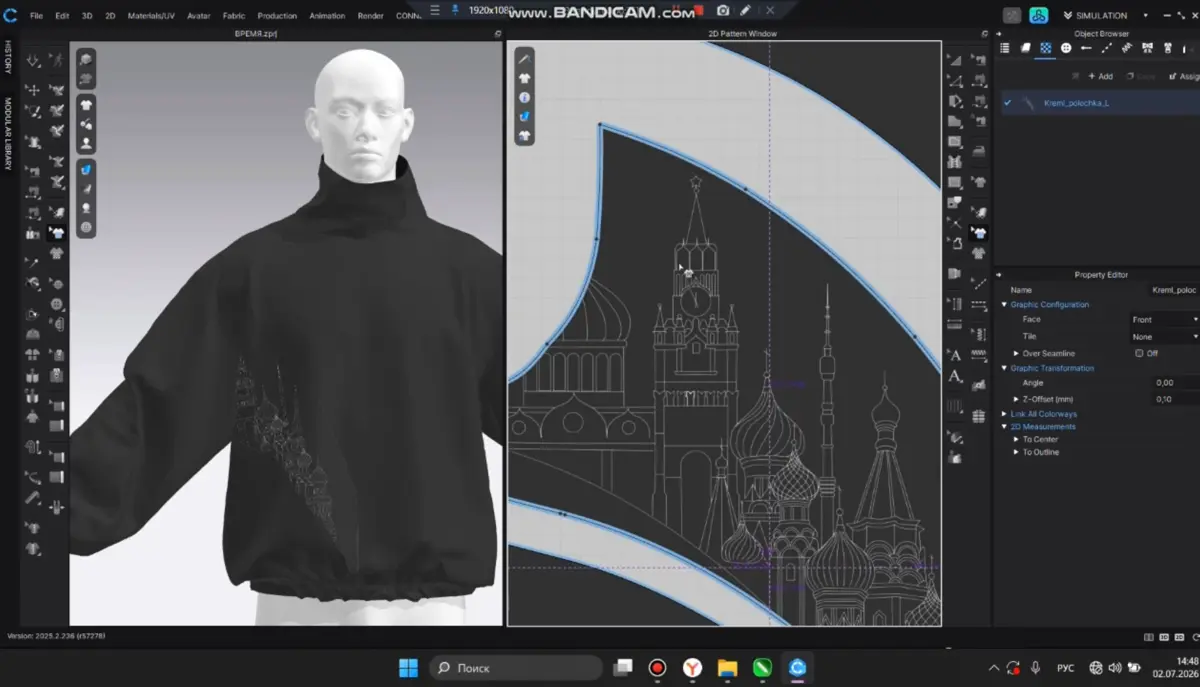This screenshot has width=1200, height=687.
Task: Open the list-view tab in Object Browser
Action: (1004, 47)
